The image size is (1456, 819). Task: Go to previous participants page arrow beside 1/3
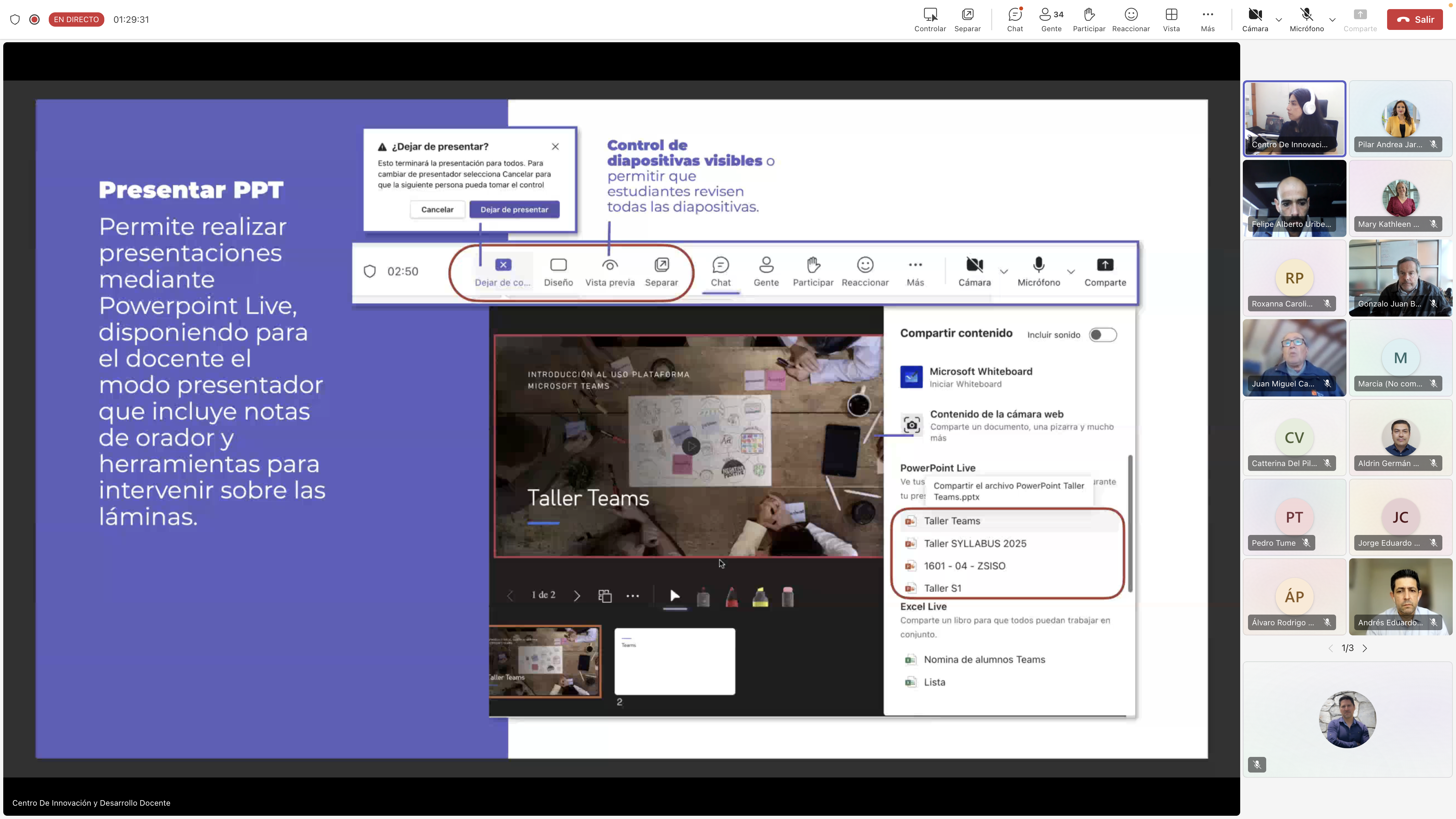(1330, 648)
